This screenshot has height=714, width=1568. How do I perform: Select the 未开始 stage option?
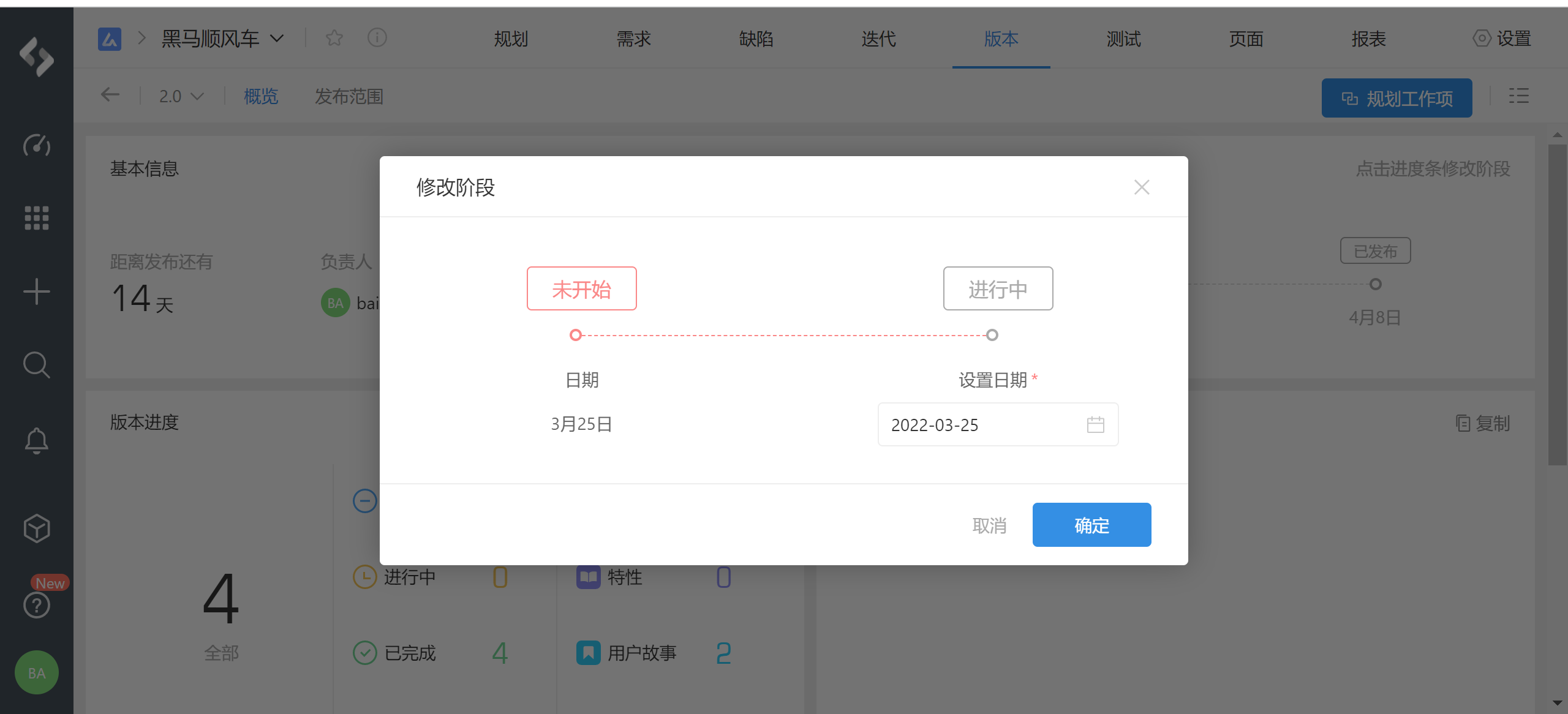581,288
